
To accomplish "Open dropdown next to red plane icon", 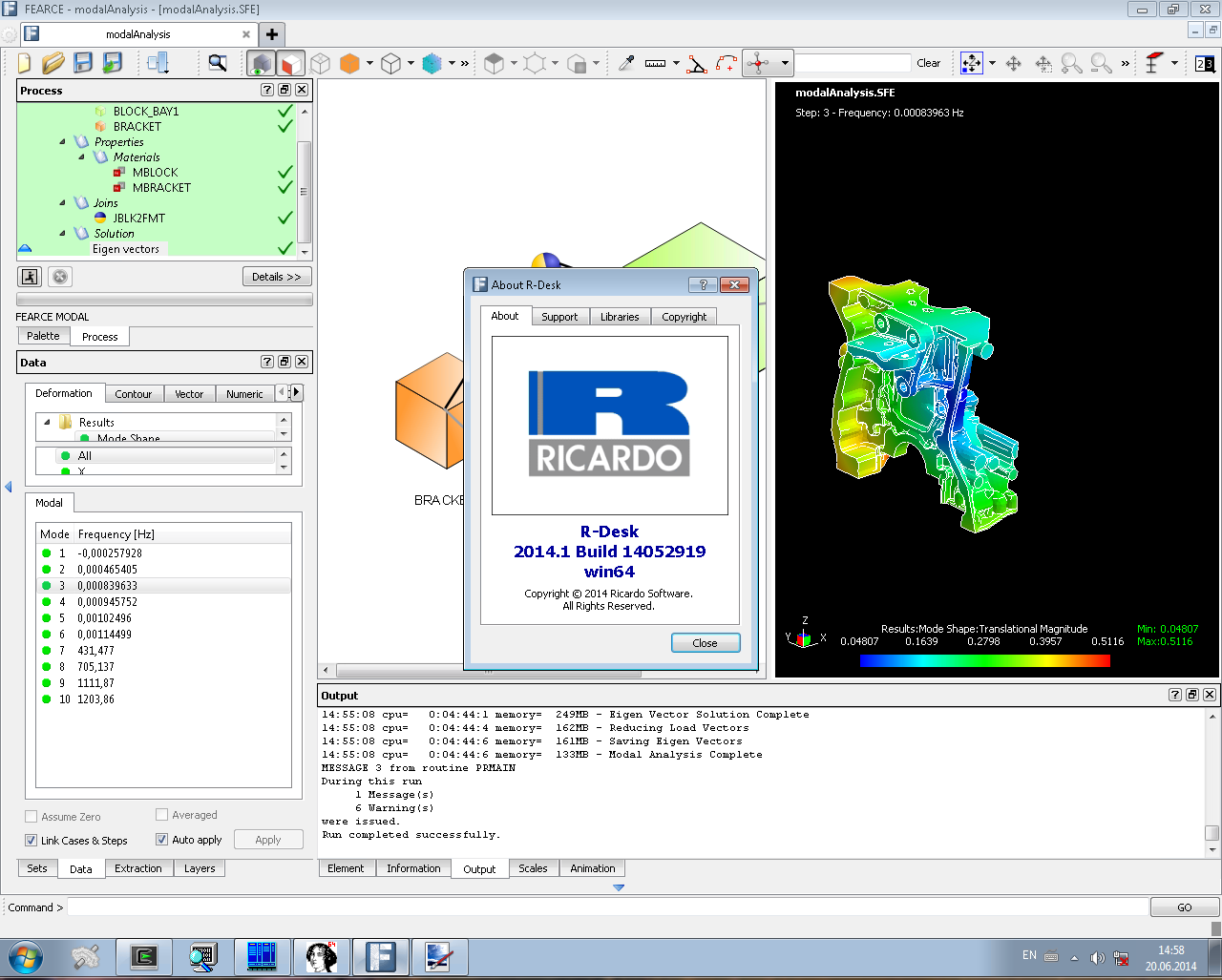I will [x=1175, y=63].
